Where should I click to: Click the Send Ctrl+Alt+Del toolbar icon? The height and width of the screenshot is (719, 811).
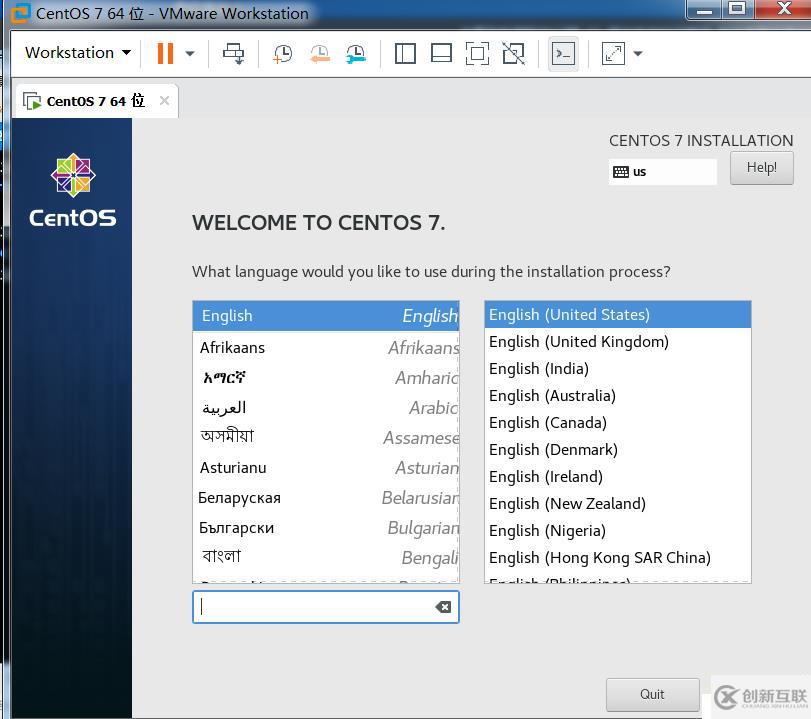click(x=233, y=53)
